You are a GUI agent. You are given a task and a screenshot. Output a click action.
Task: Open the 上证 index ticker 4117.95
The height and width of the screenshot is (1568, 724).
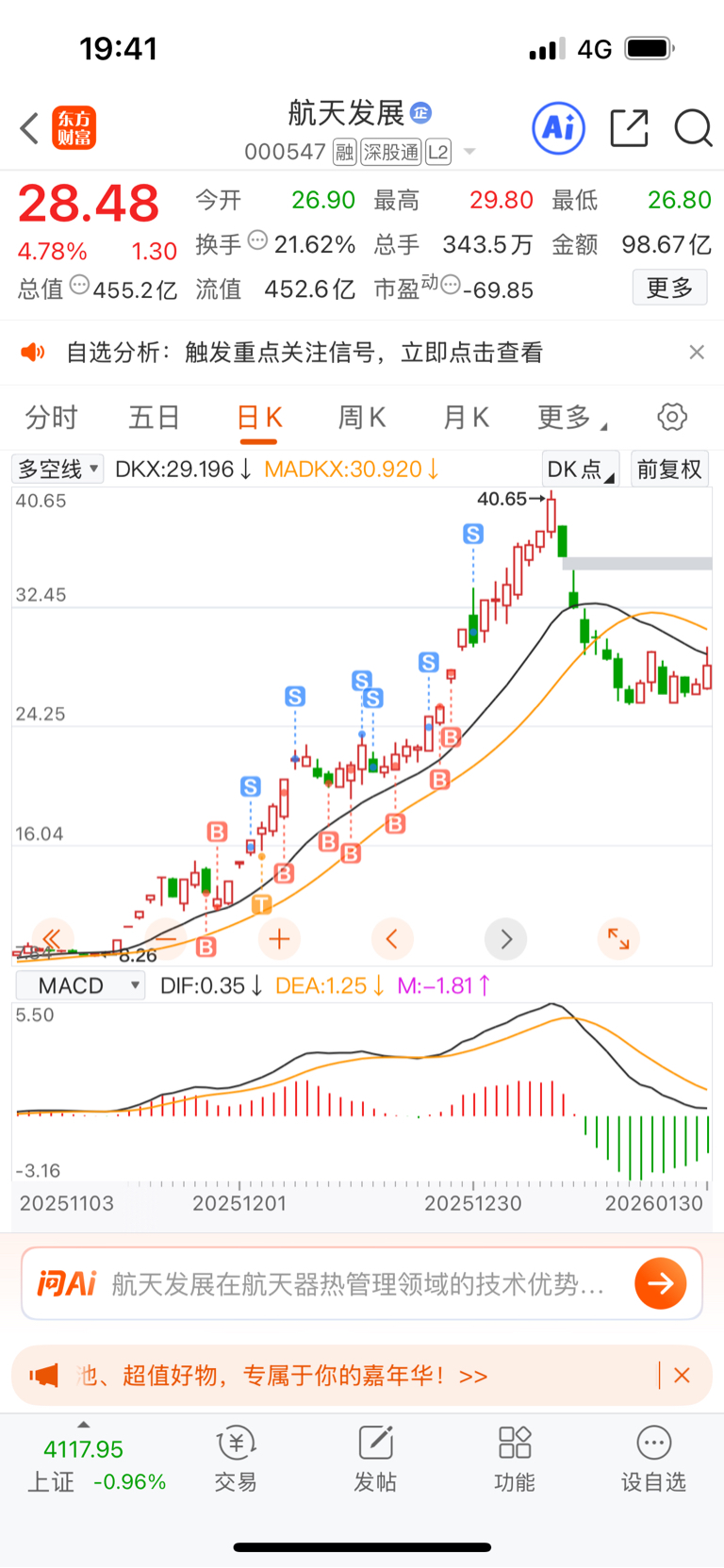click(x=84, y=1449)
